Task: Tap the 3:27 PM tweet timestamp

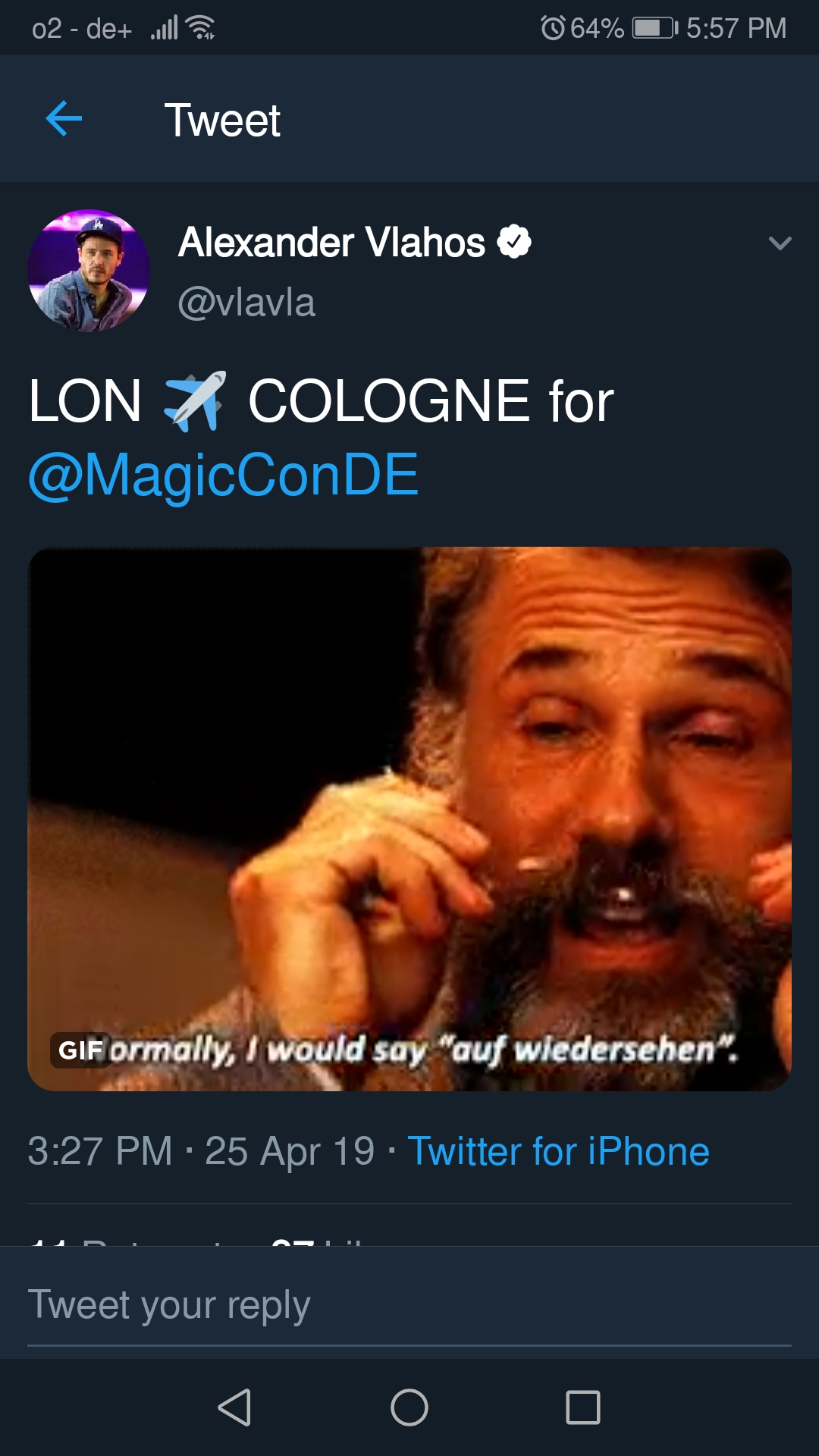Action: pos(100,1151)
